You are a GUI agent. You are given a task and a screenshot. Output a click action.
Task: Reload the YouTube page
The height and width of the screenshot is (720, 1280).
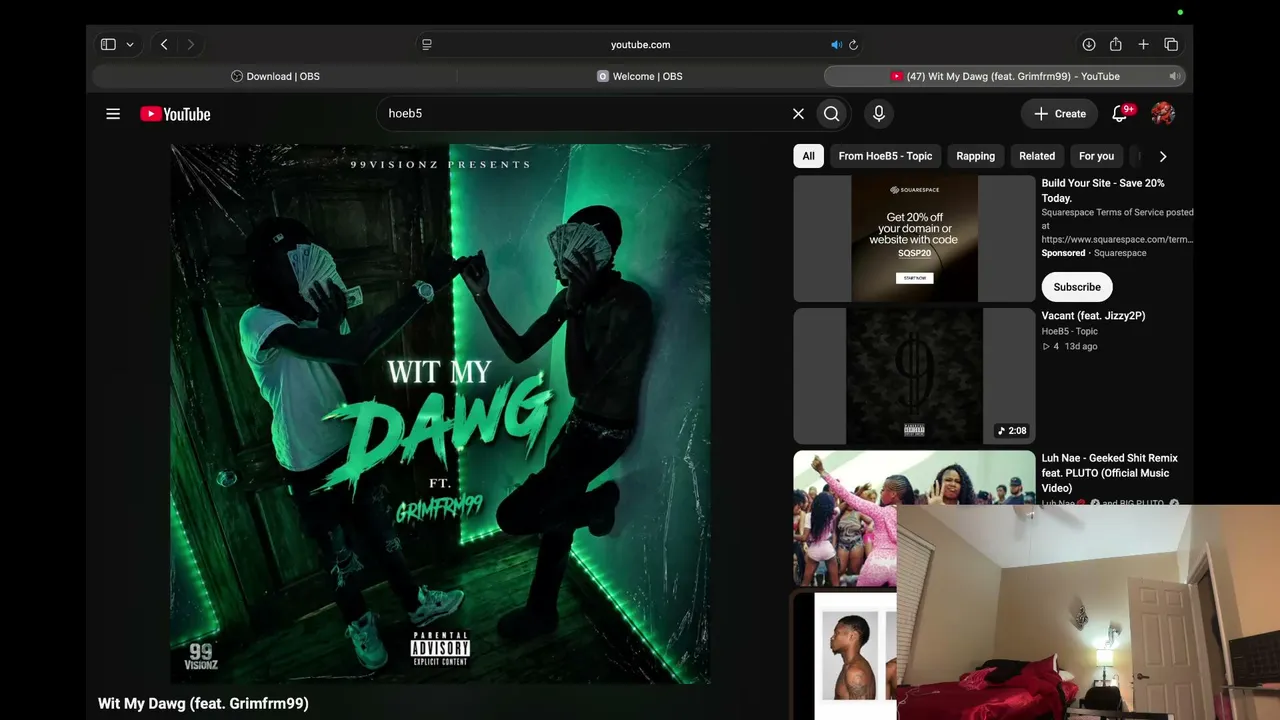coord(853,45)
